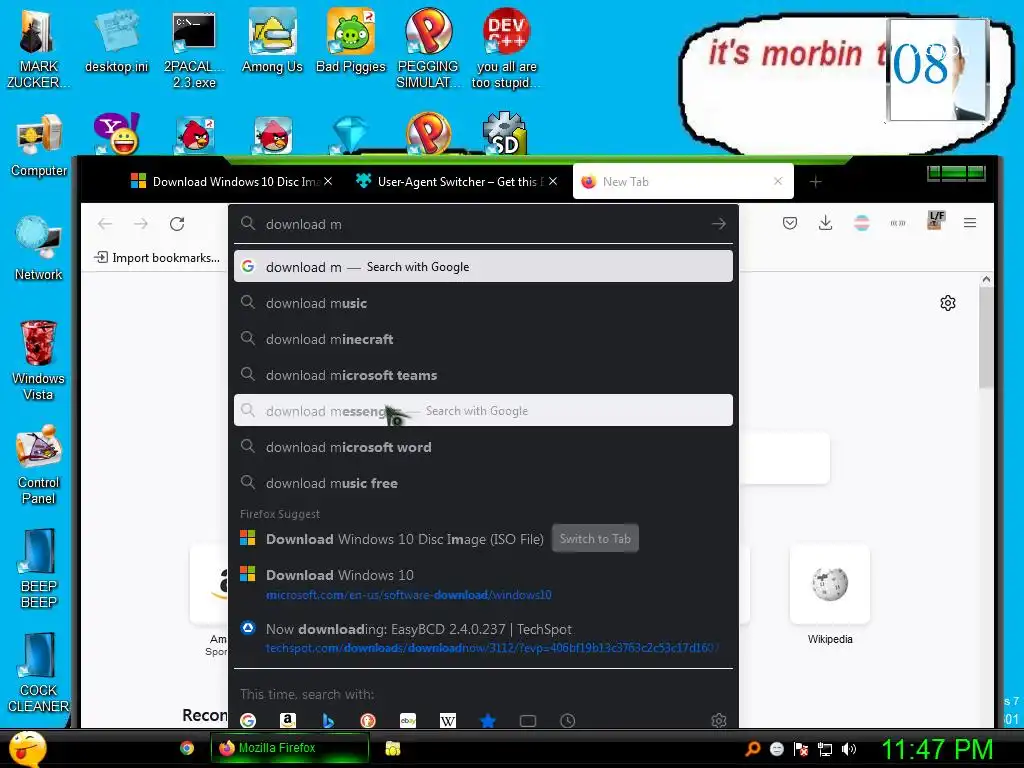Screen dimensions: 1024x768
Task: Open the Windows Vista recycle bin icon
Action: click(38, 361)
